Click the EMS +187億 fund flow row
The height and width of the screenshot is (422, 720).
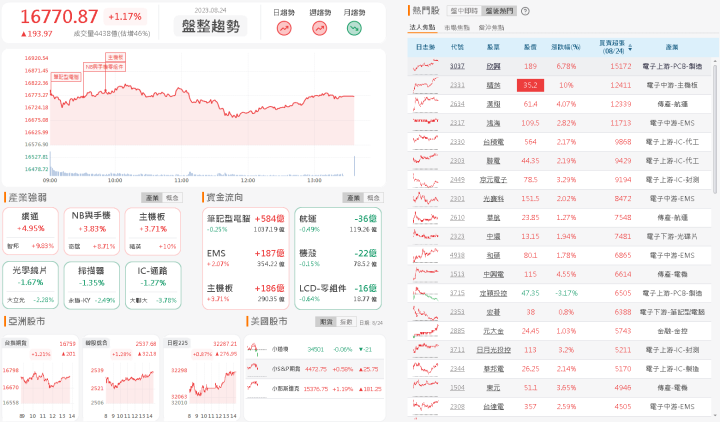point(246,258)
